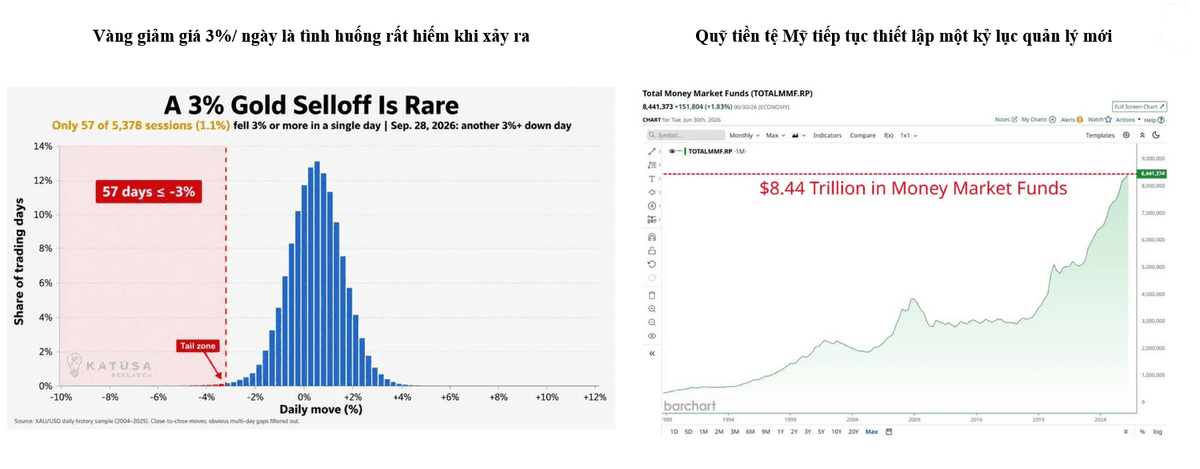The image size is (1200, 469).
Task: Toggle log scale button
Action: pos(1157,432)
